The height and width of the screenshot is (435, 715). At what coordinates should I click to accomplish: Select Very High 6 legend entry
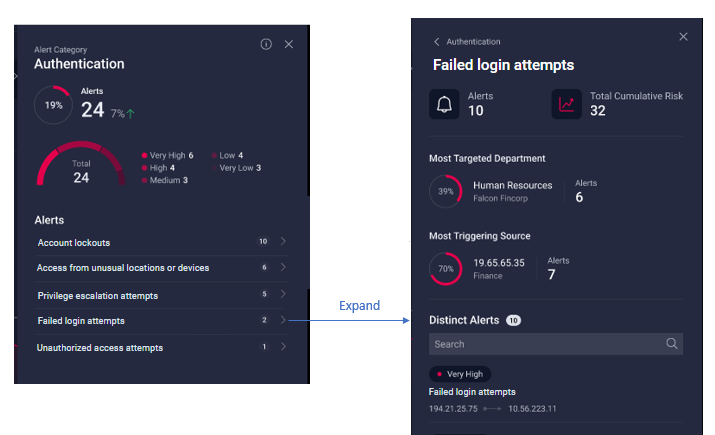[x=168, y=155]
